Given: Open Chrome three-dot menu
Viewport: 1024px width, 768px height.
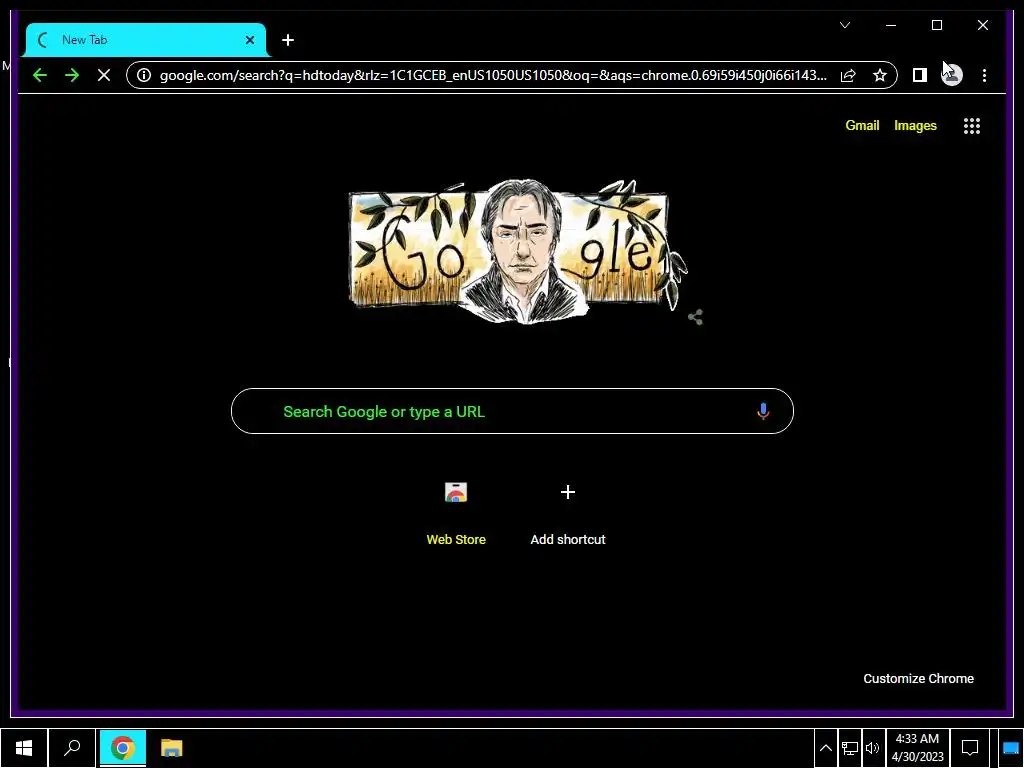Looking at the screenshot, I should tap(984, 75).
